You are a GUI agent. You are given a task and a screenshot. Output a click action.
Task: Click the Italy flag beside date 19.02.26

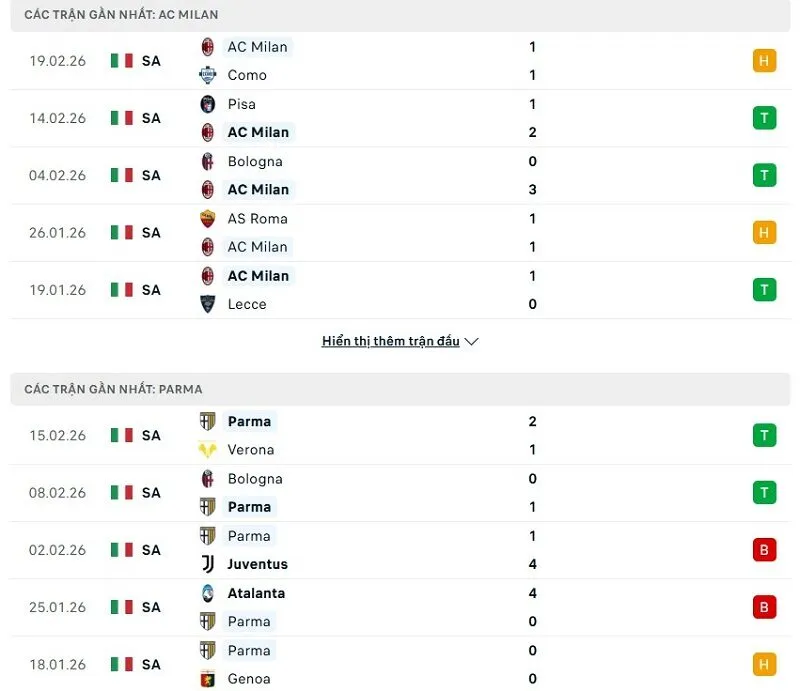[x=120, y=61]
